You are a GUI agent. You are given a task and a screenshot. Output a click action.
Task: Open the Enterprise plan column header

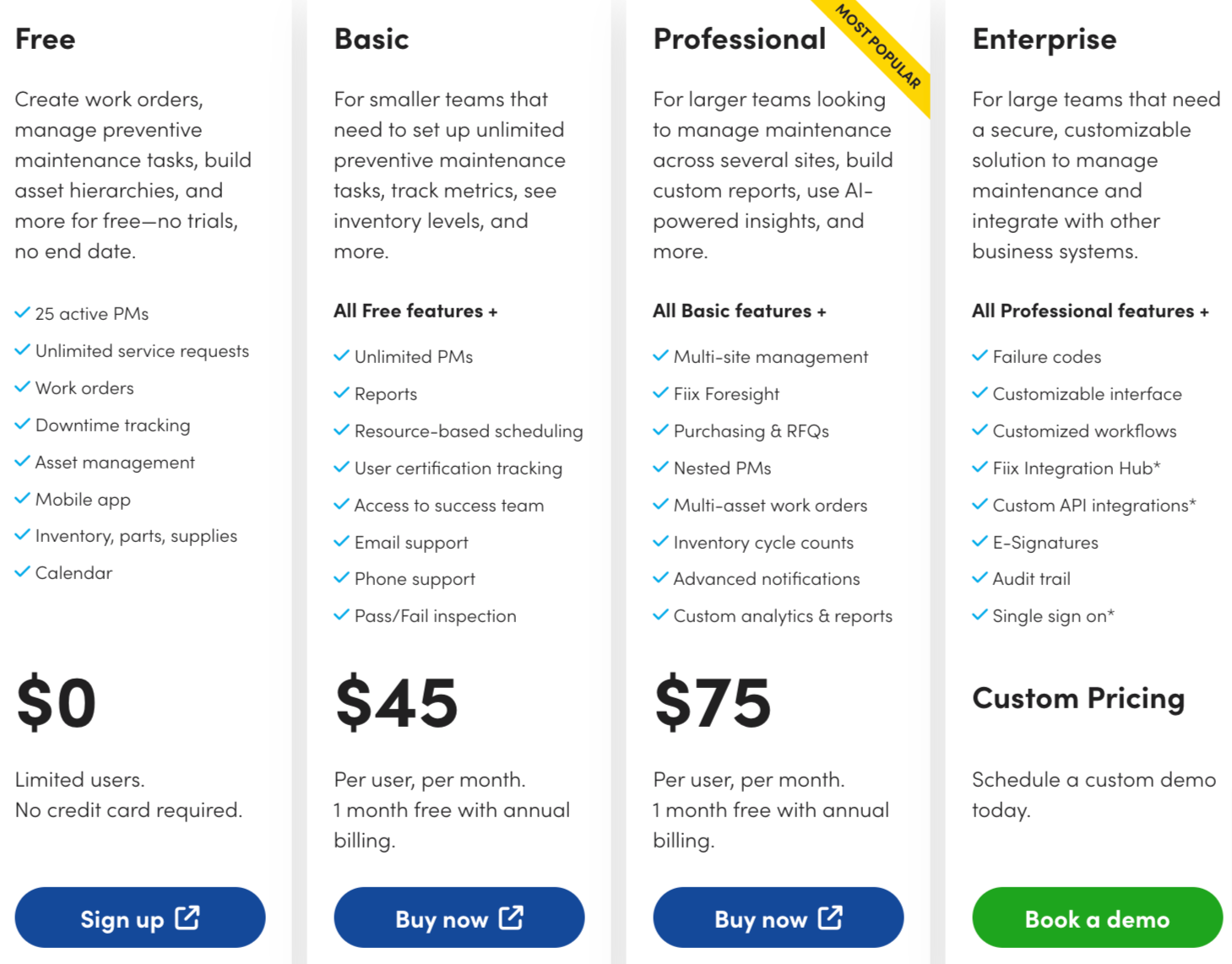[1044, 38]
